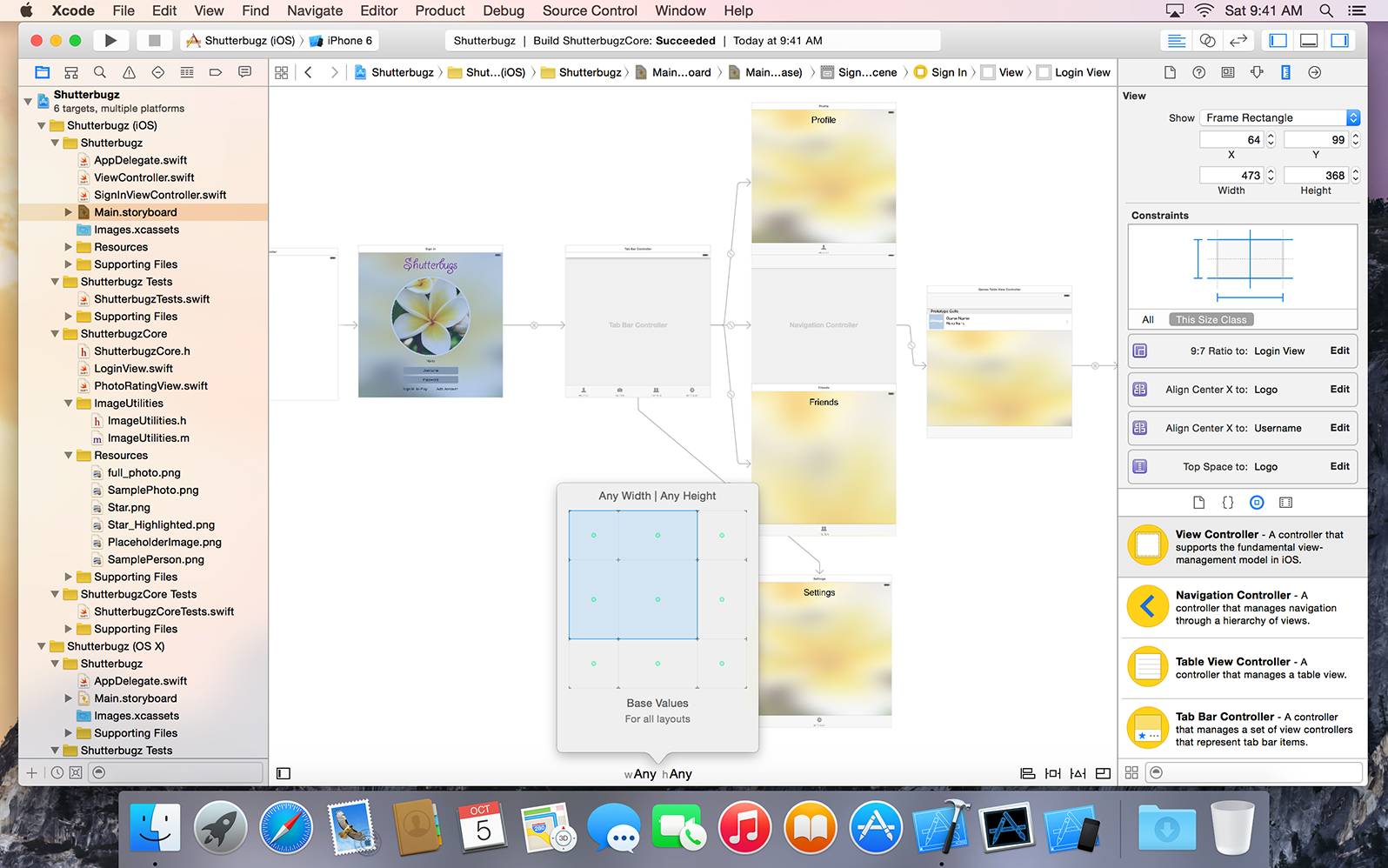This screenshot has height=868, width=1388.
Task: Go back in editor history
Action: pos(308,72)
